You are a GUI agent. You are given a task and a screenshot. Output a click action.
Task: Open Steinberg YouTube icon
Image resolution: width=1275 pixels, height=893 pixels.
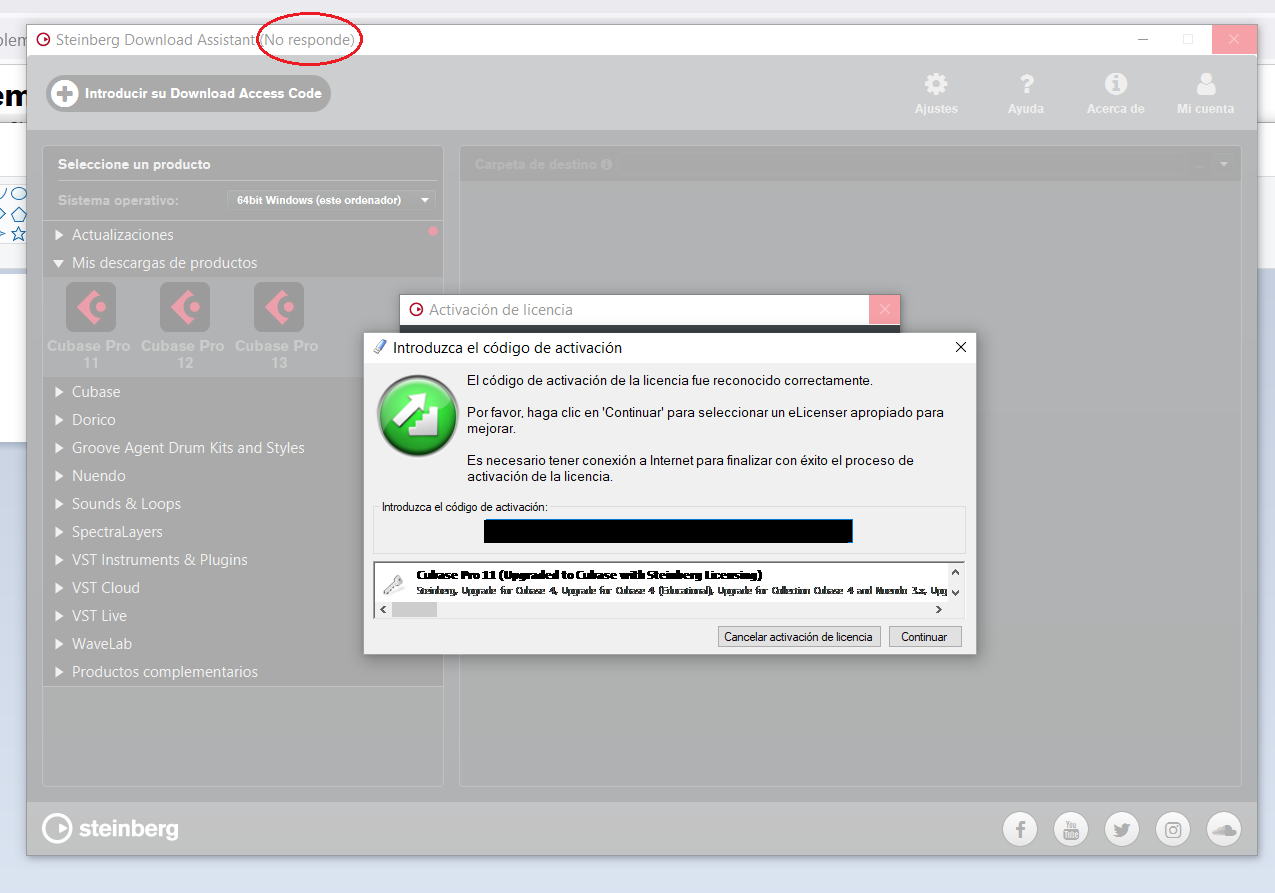pos(1071,829)
